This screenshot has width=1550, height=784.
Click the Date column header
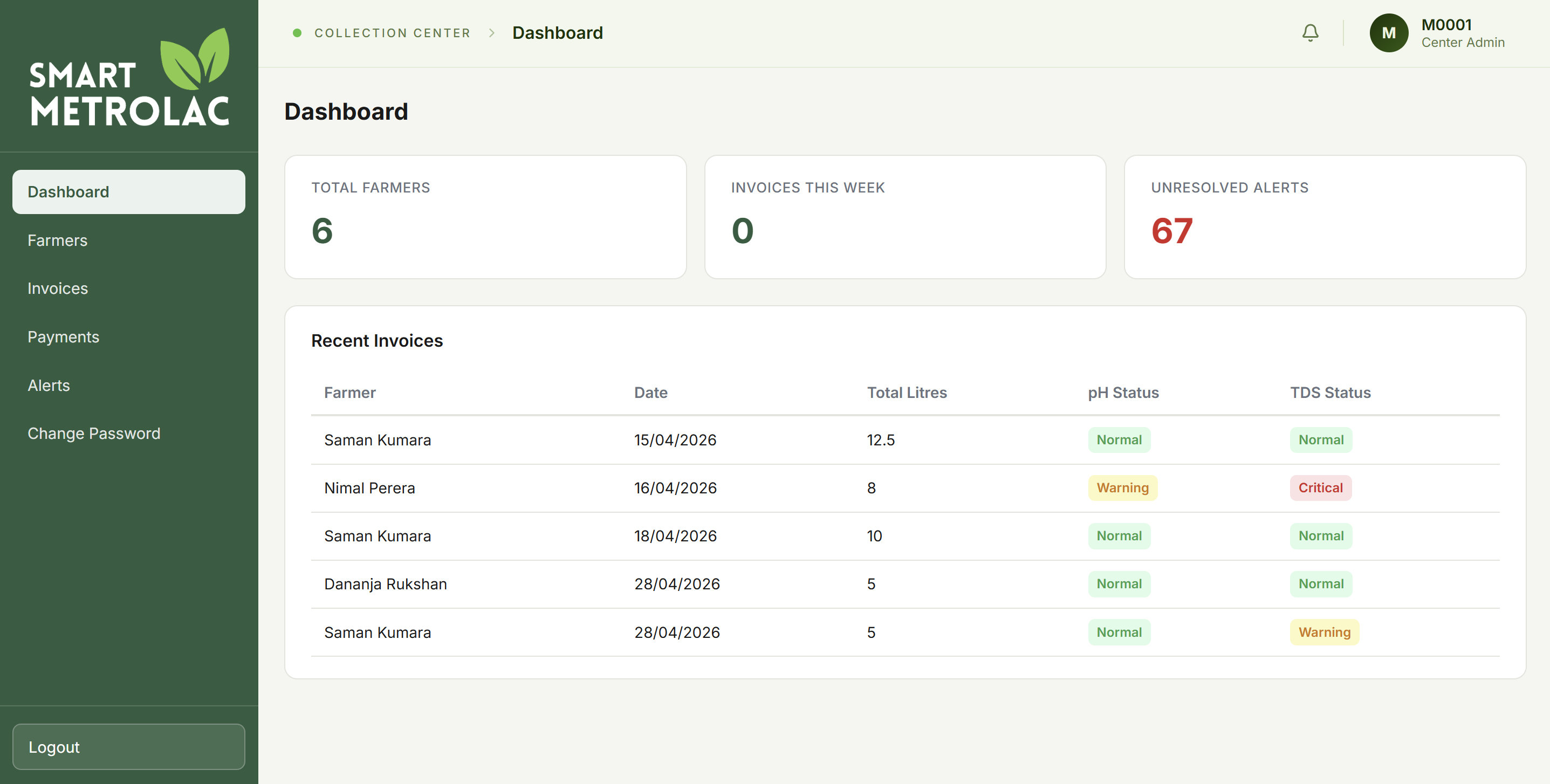tap(650, 393)
